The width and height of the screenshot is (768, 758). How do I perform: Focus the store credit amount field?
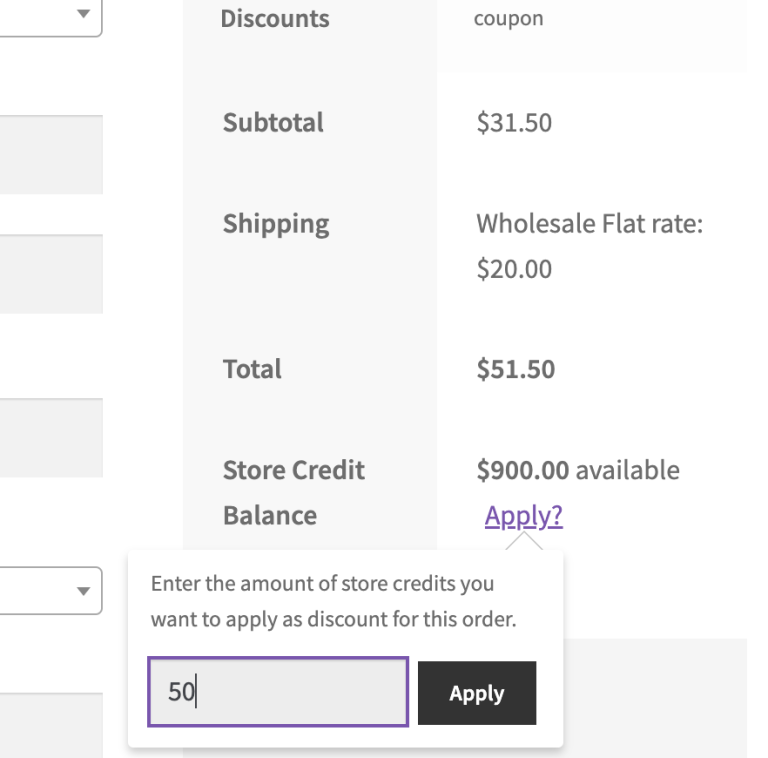click(x=278, y=691)
